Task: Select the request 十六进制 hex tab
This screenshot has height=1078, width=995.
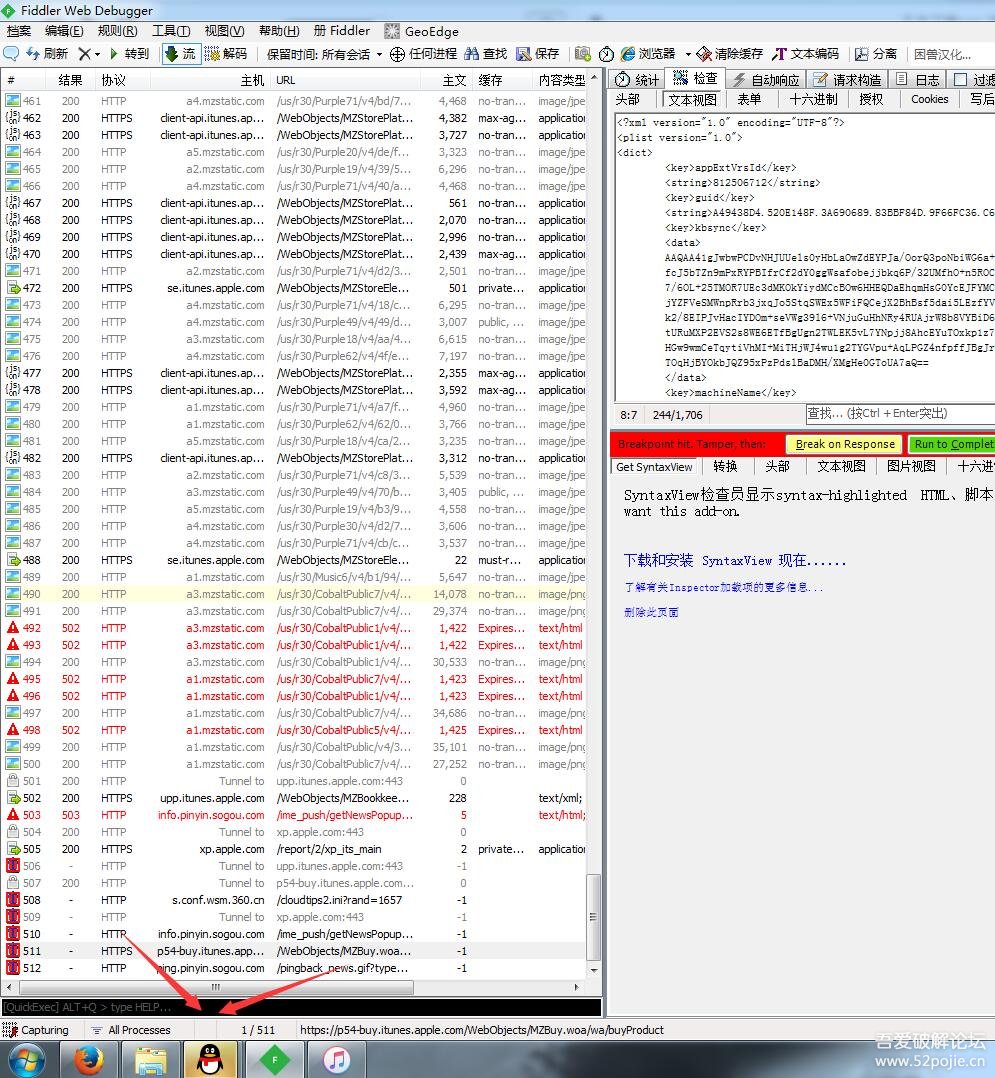Action: tap(813, 100)
